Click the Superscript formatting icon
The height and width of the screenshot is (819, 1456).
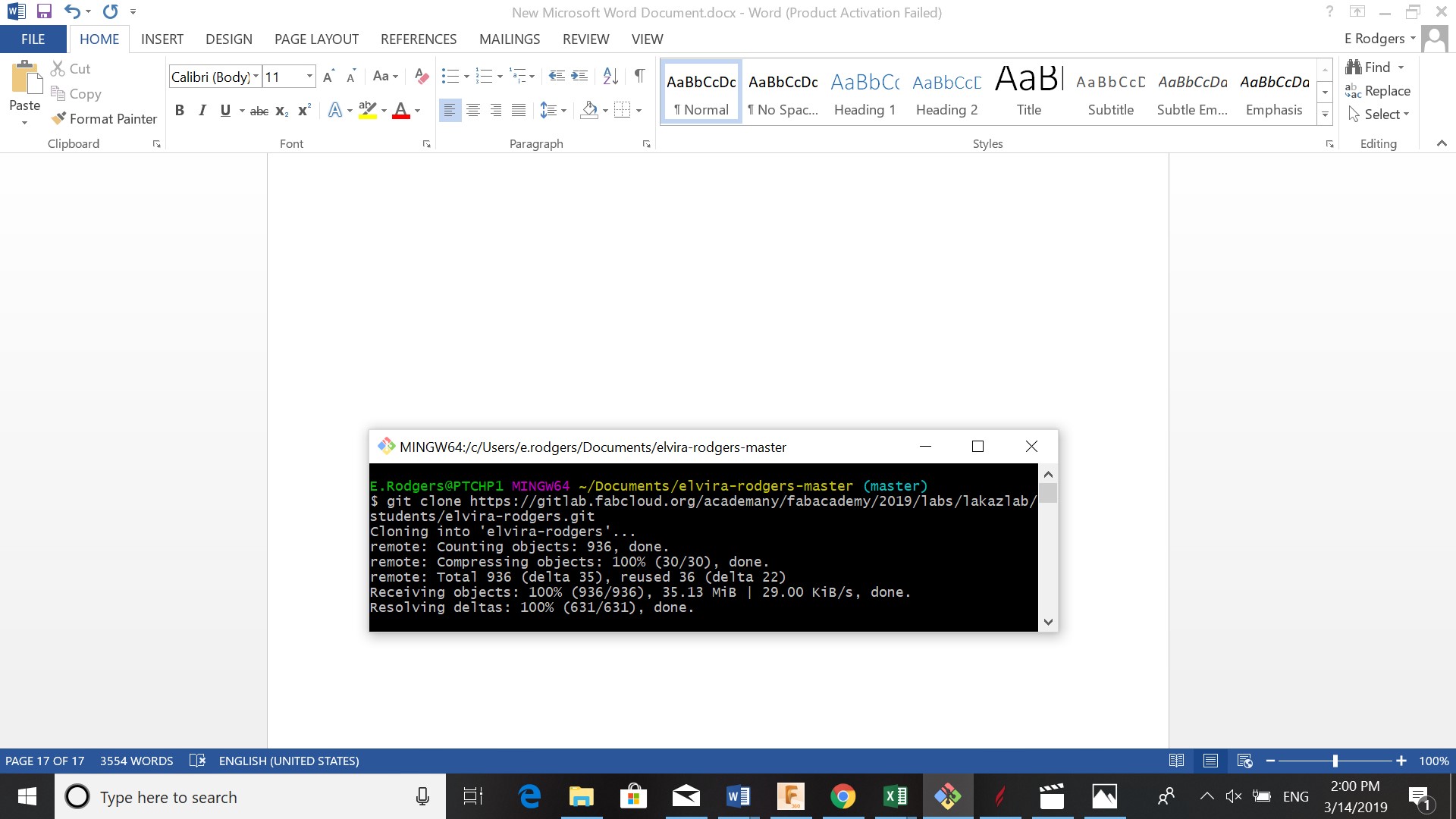click(304, 111)
